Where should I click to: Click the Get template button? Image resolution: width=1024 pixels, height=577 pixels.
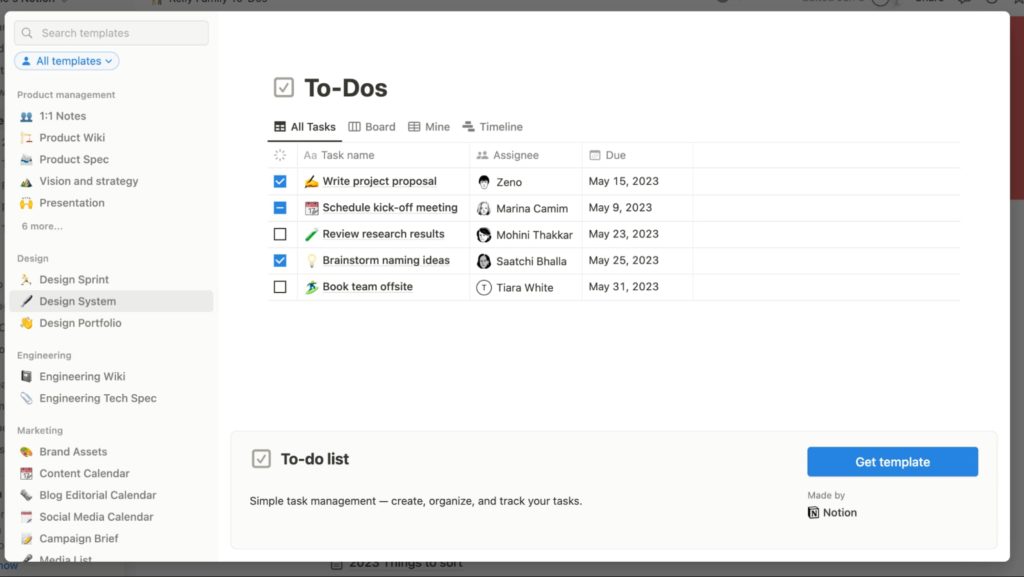892,461
